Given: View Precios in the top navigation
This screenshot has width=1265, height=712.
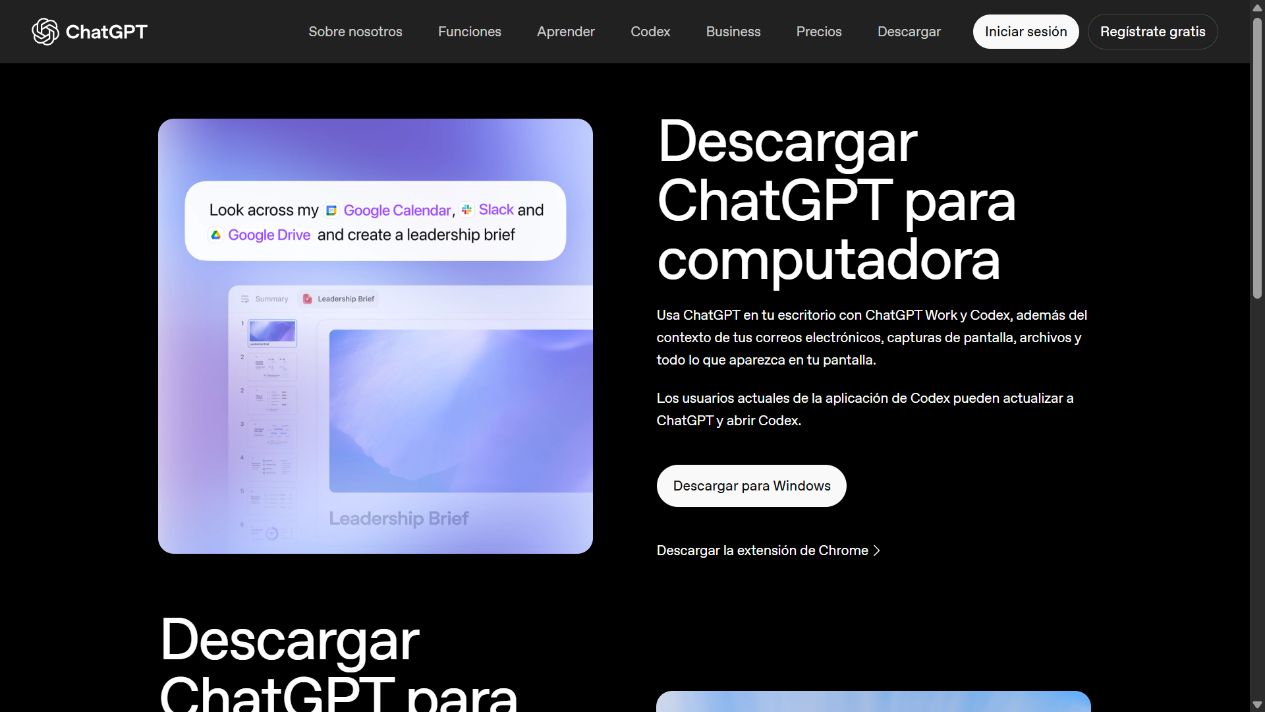Looking at the screenshot, I should (819, 32).
